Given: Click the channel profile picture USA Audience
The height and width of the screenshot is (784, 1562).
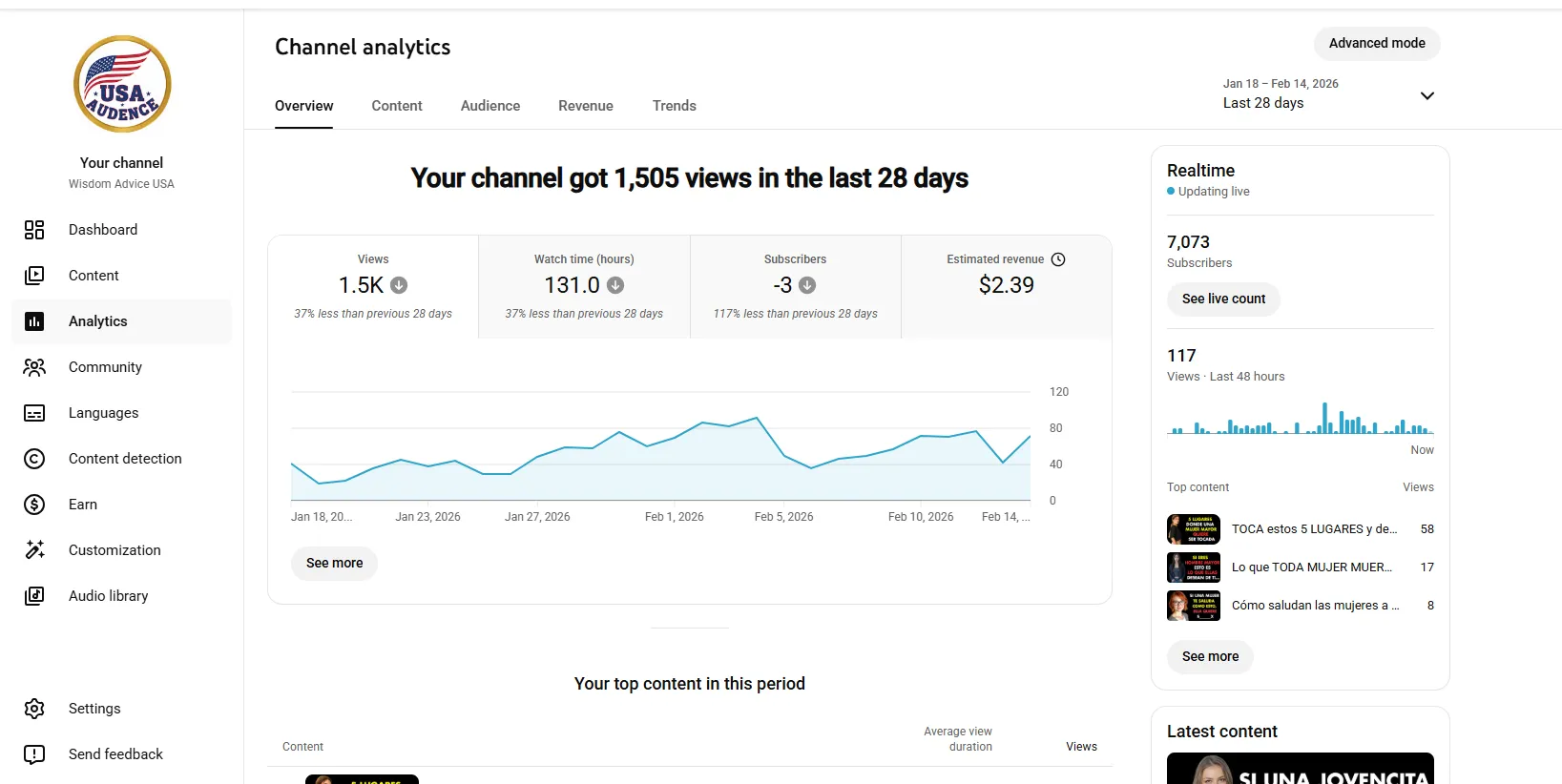Looking at the screenshot, I should pos(122,85).
